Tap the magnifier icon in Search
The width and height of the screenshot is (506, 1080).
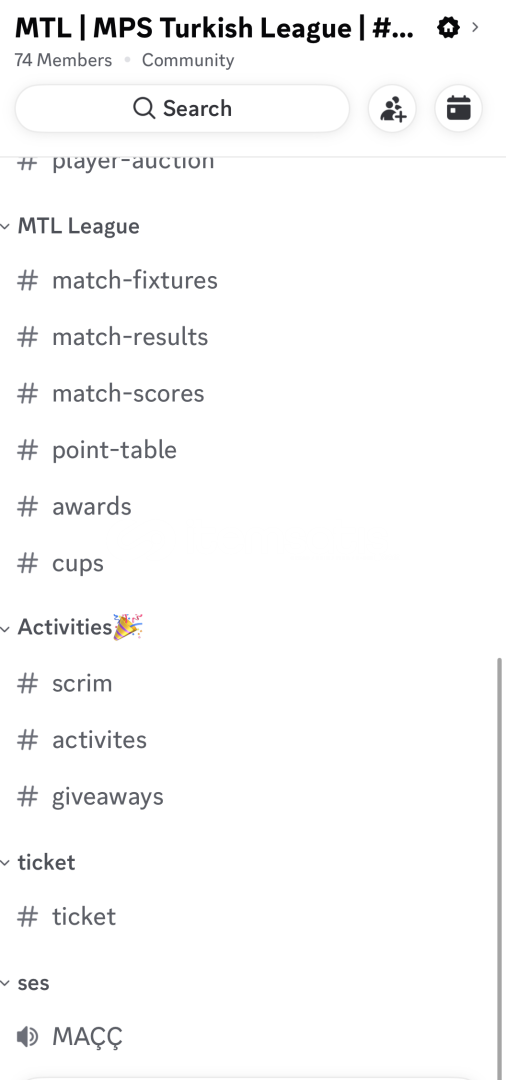tap(144, 108)
